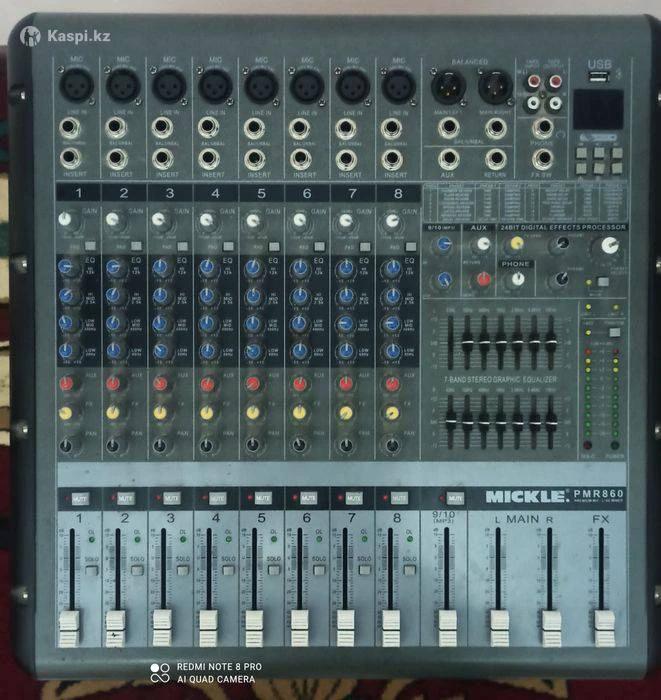This screenshot has width=661, height=700.
Task: Tap the MP3 player display screen
Action: [x=598, y=110]
